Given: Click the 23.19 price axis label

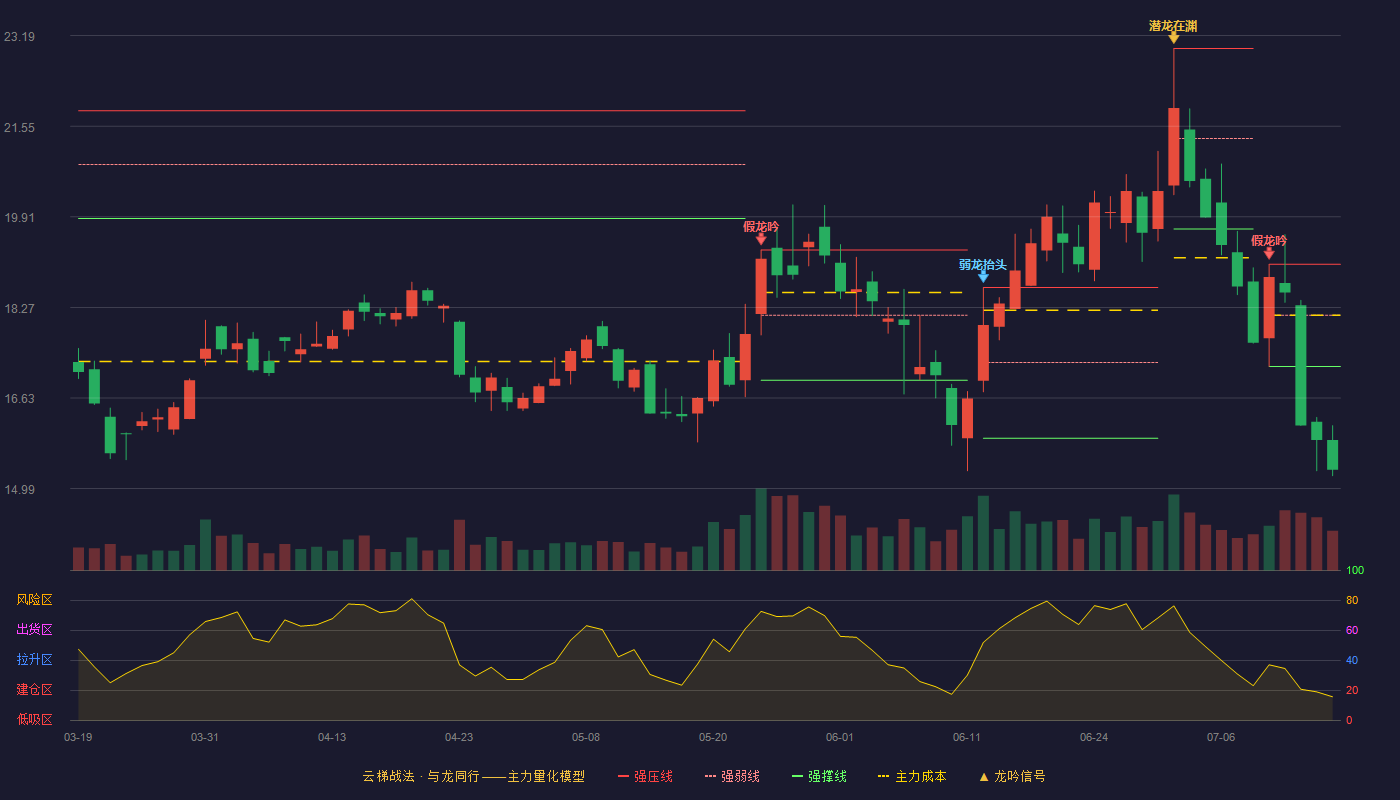Looking at the screenshot, I should coord(19,37).
